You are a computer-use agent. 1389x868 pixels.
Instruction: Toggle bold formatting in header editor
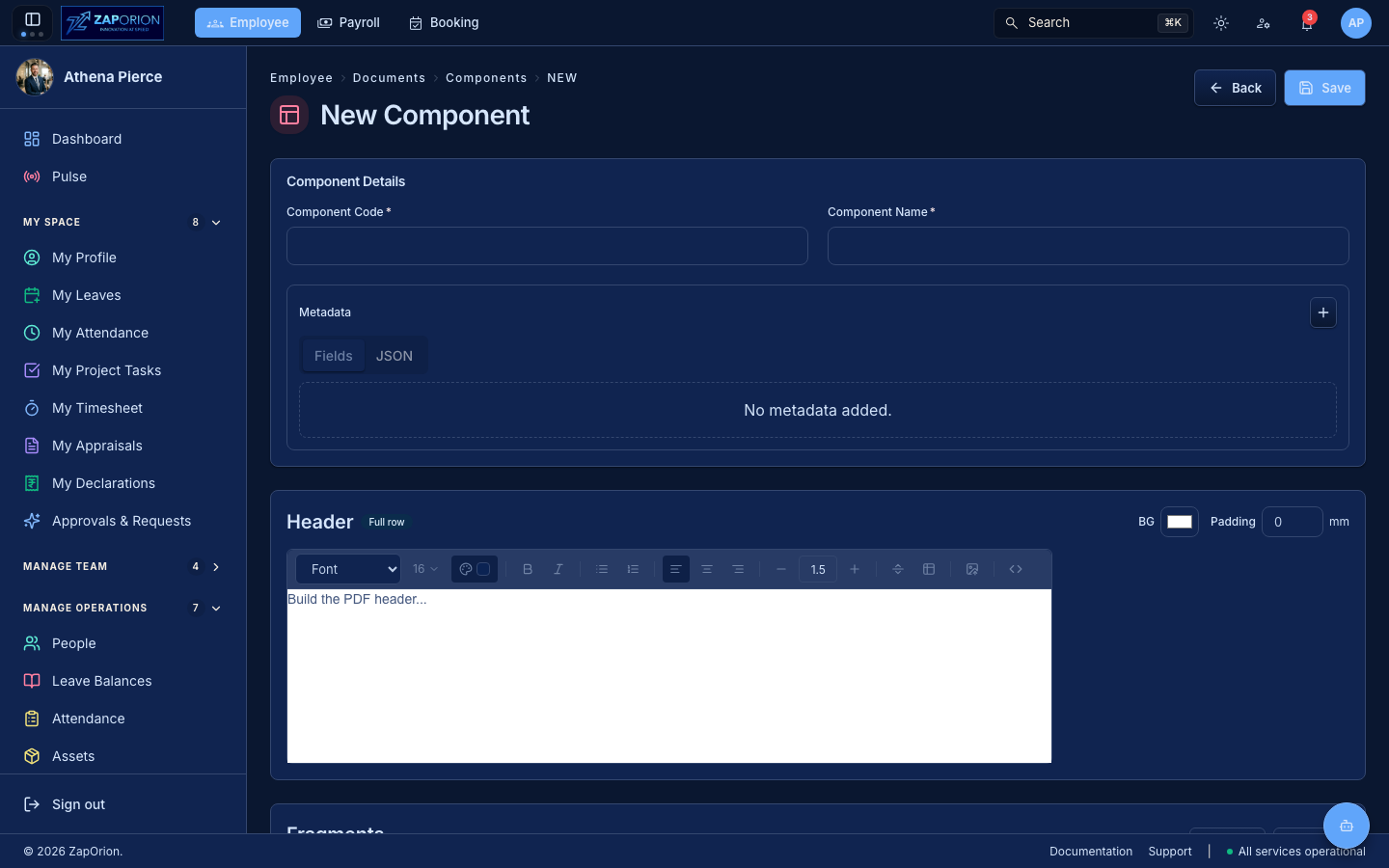pos(528,569)
